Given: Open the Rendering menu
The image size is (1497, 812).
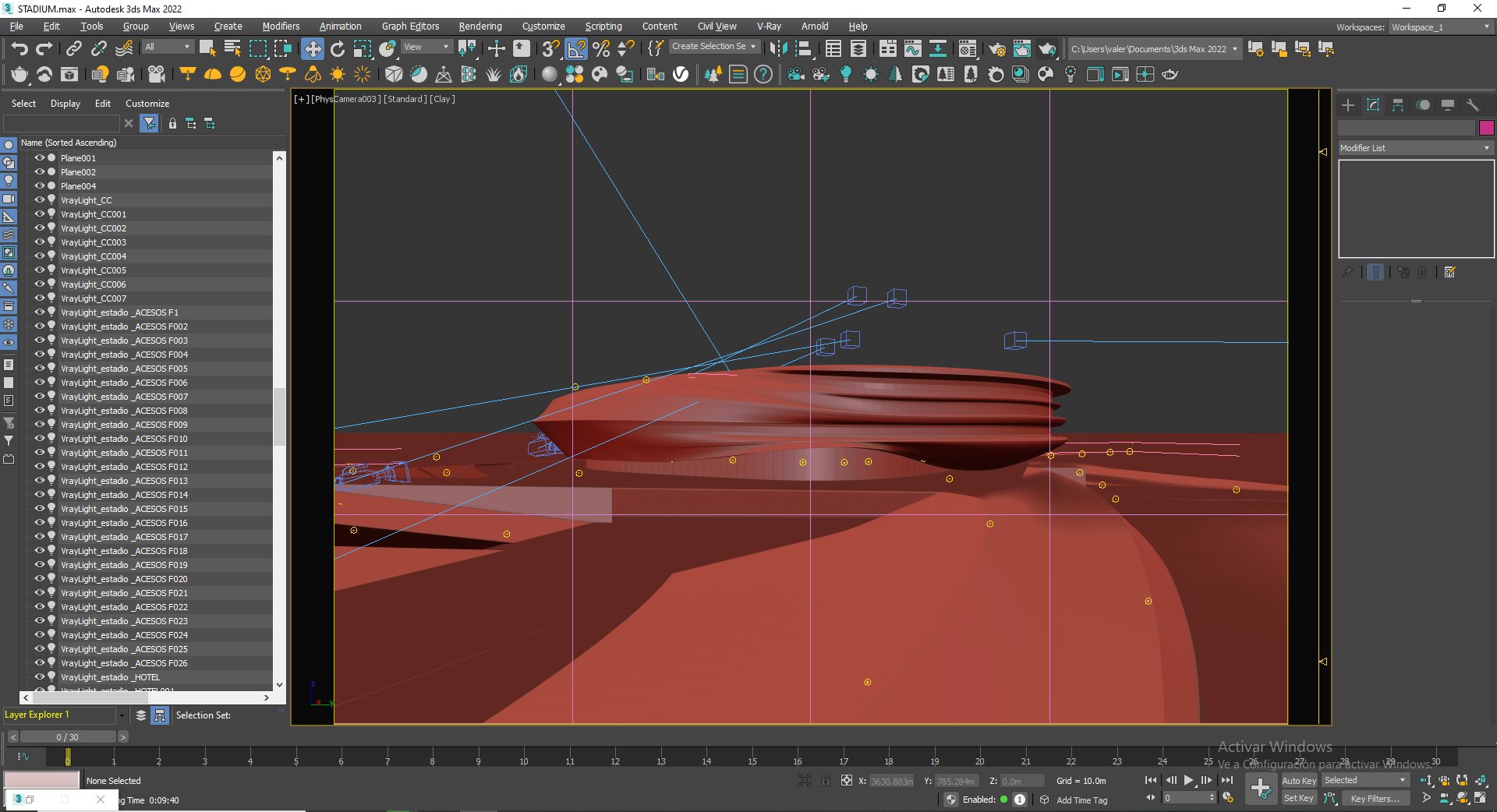Looking at the screenshot, I should [x=480, y=26].
